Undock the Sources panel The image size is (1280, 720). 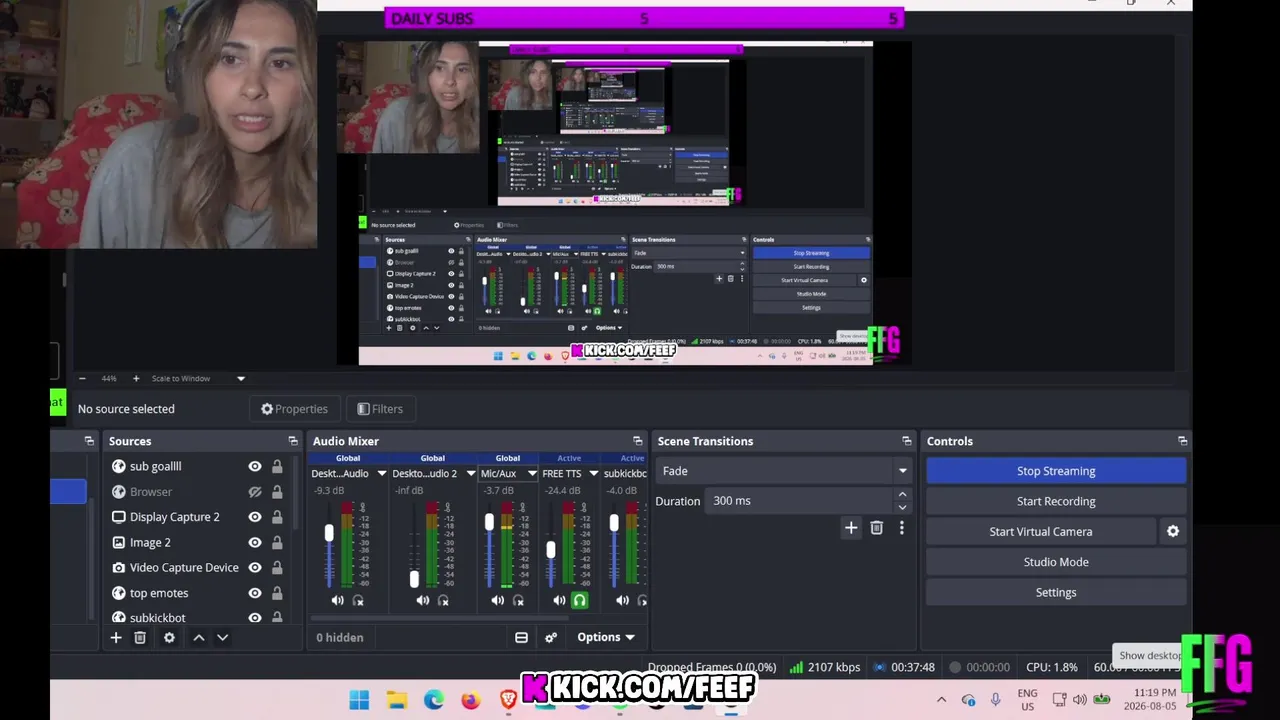click(x=293, y=441)
